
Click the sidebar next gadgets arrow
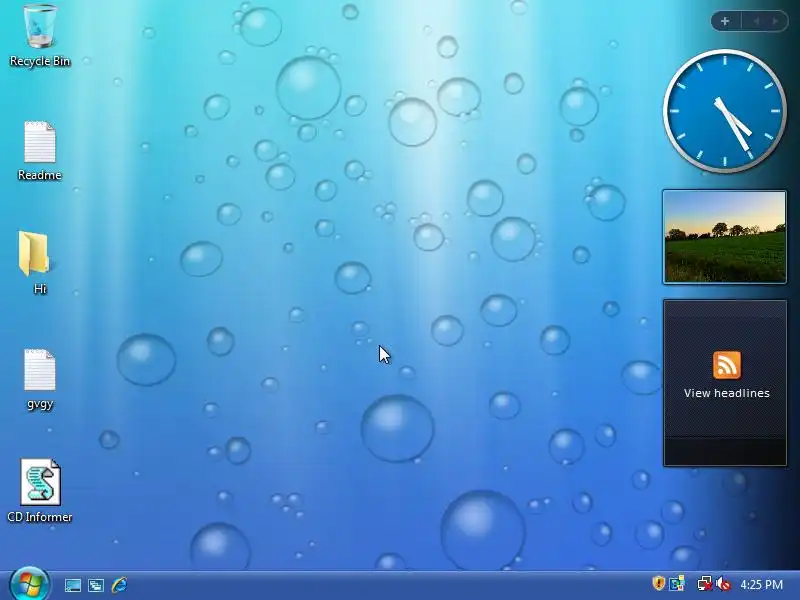776,21
